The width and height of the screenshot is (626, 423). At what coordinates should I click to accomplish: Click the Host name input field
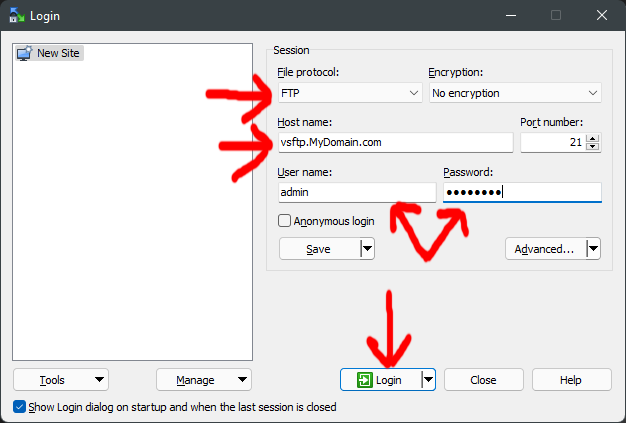[x=395, y=143]
